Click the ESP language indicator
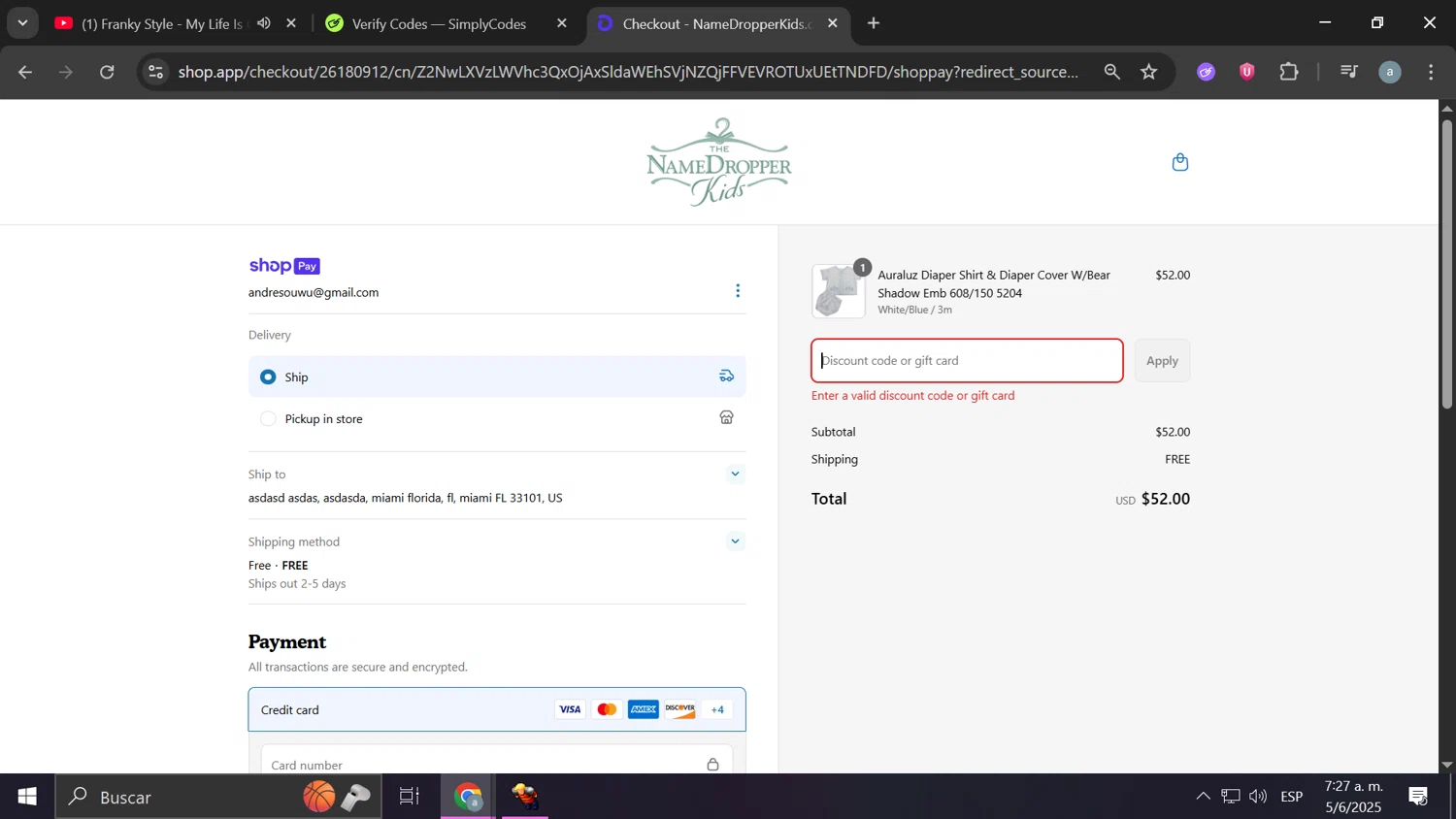This screenshot has height=819, width=1456. pyautogui.click(x=1292, y=797)
